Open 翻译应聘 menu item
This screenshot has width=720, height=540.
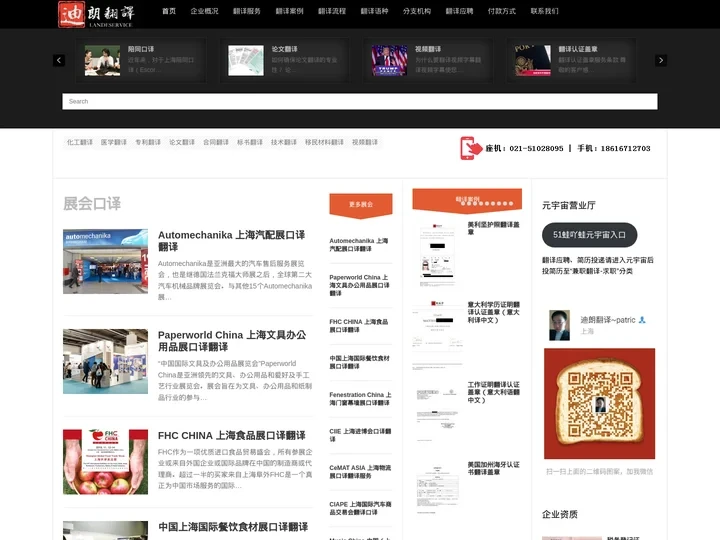pos(459,11)
